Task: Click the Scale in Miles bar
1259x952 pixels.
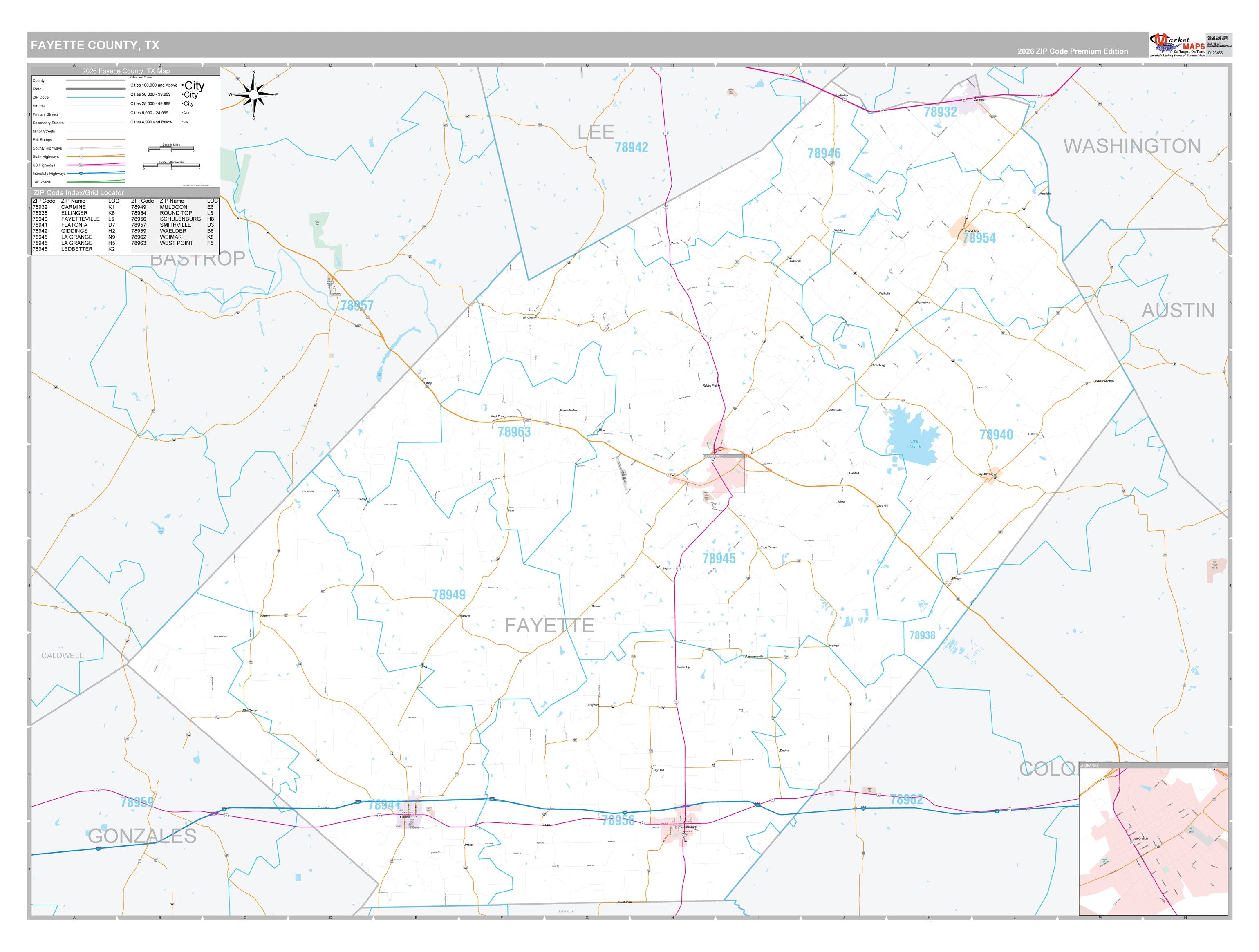Action: pyautogui.click(x=171, y=148)
